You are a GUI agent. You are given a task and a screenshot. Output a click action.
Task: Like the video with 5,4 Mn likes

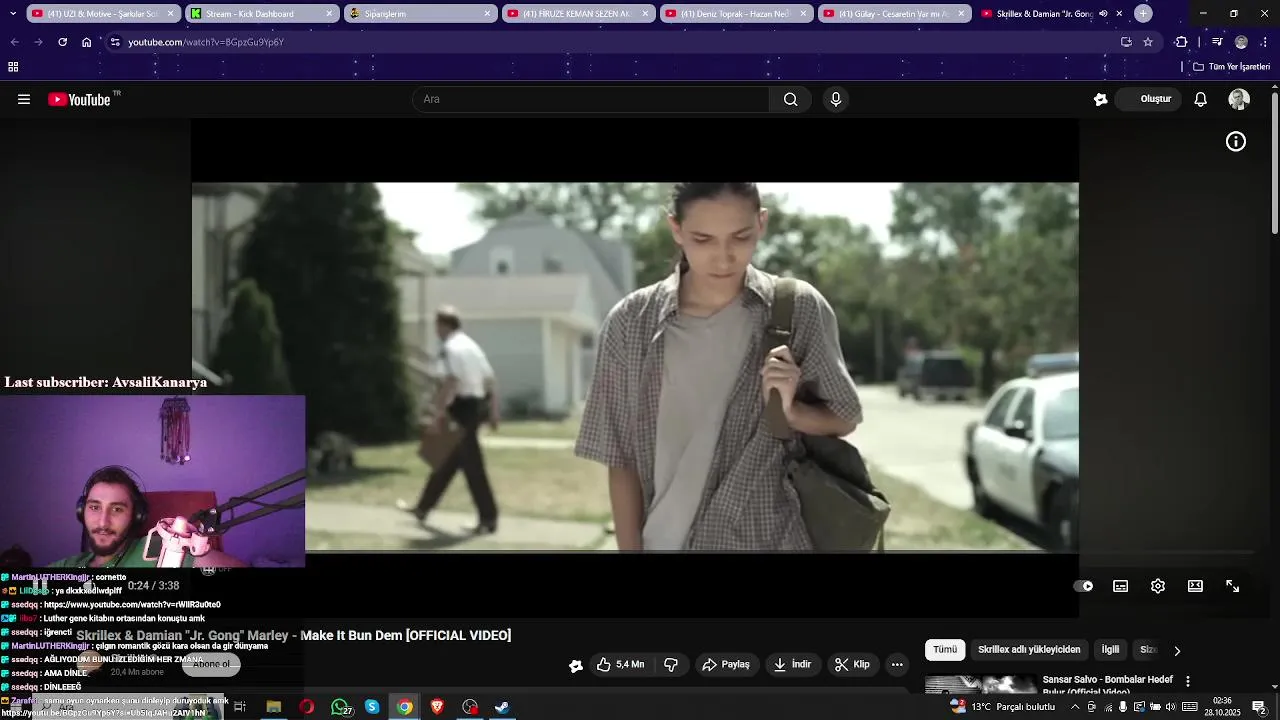click(620, 664)
